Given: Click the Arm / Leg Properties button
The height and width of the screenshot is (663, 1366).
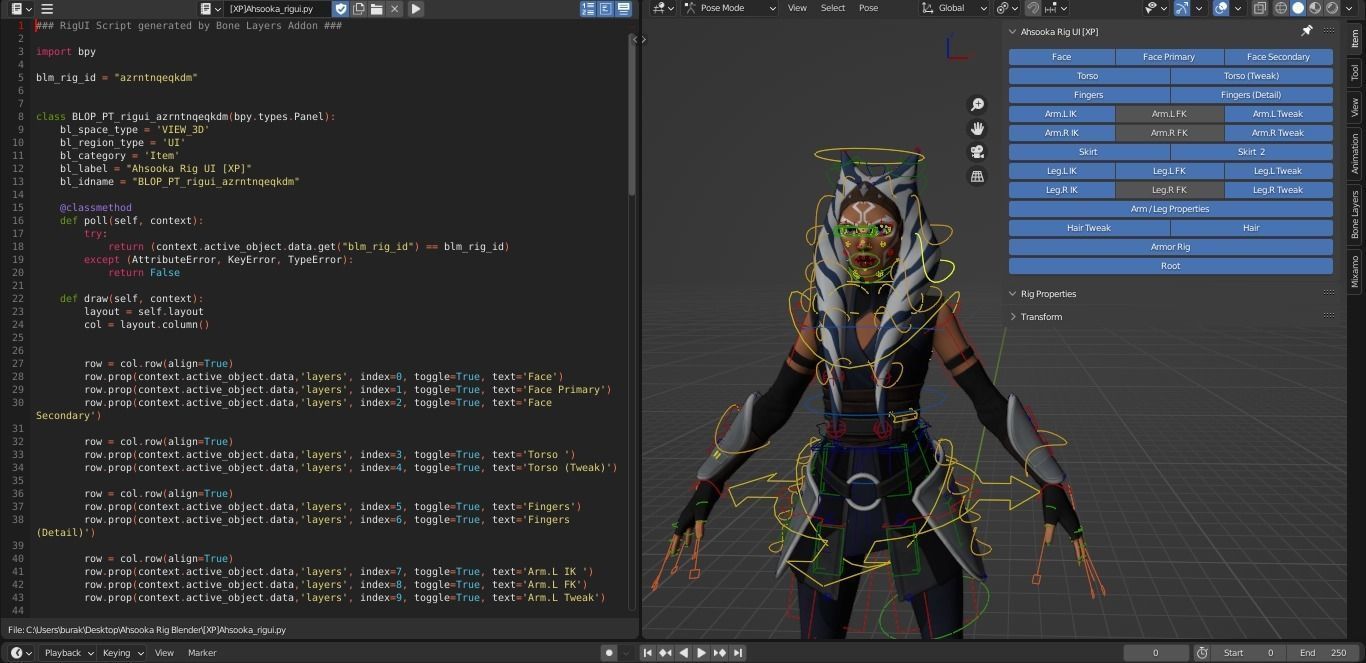Looking at the screenshot, I should (x=1170, y=209).
